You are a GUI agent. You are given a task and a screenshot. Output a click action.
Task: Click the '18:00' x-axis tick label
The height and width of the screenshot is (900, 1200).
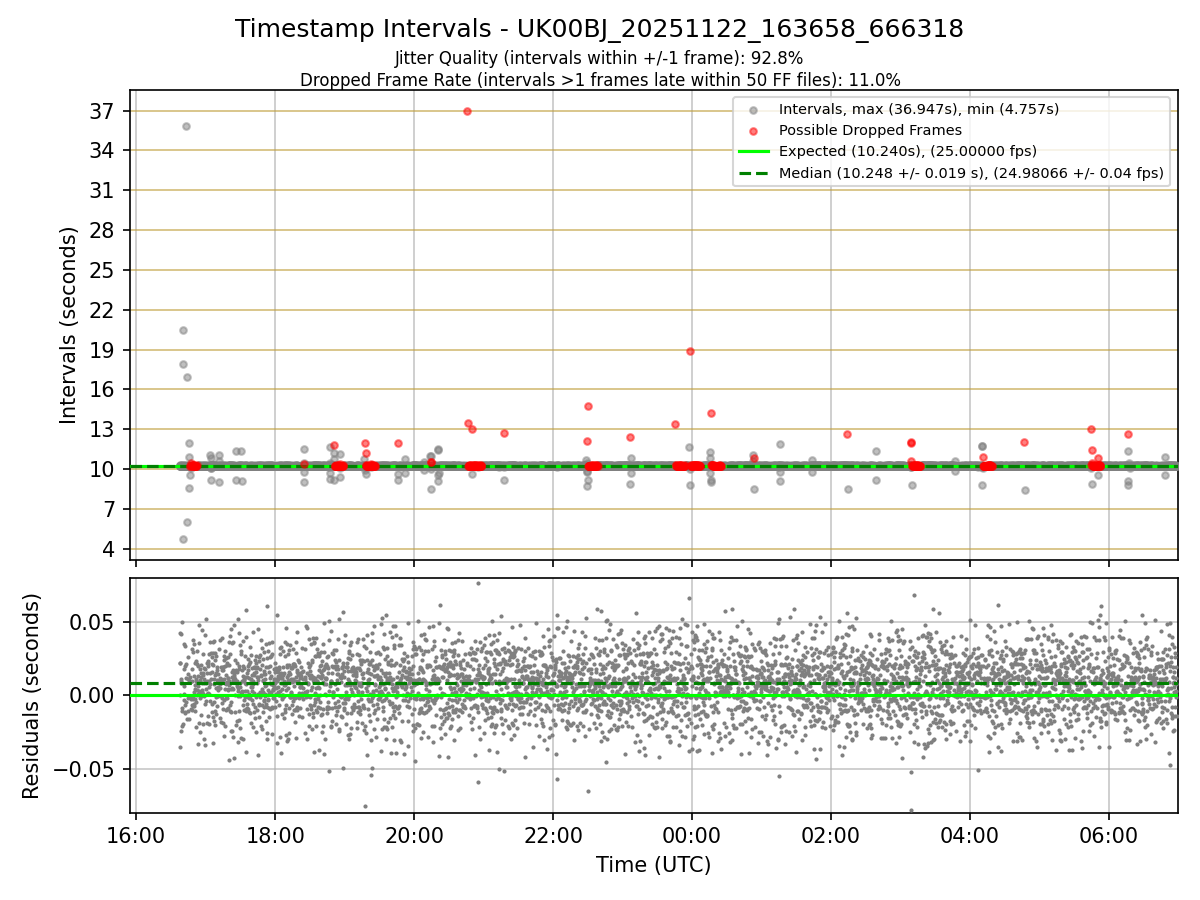275,836
